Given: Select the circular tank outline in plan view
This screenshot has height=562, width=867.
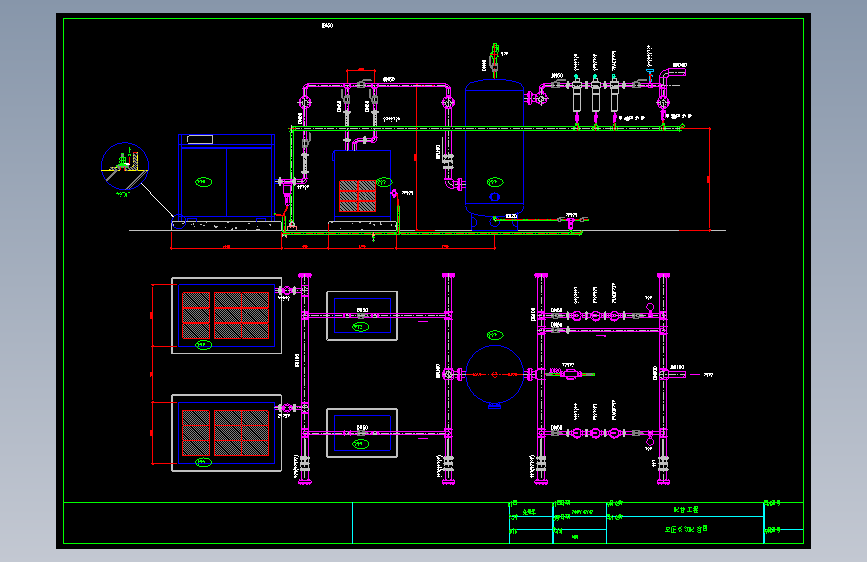Looking at the screenshot, I should (494, 374).
